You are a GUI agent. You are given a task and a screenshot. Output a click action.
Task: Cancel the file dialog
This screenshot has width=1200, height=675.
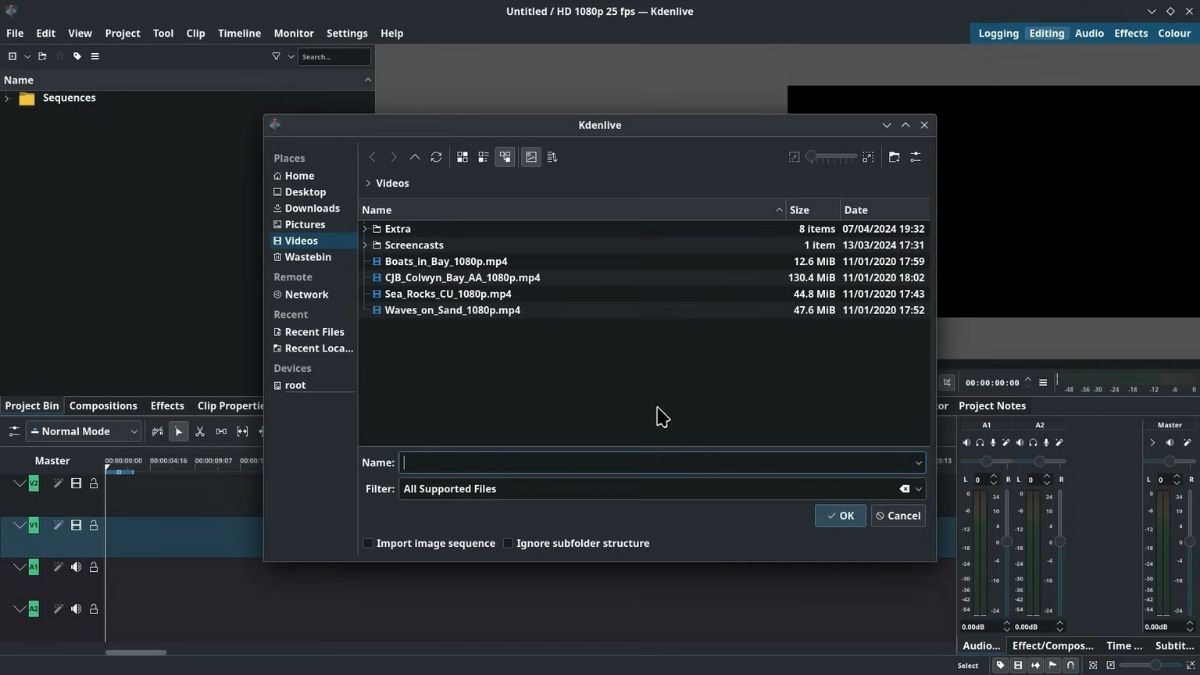click(x=897, y=516)
